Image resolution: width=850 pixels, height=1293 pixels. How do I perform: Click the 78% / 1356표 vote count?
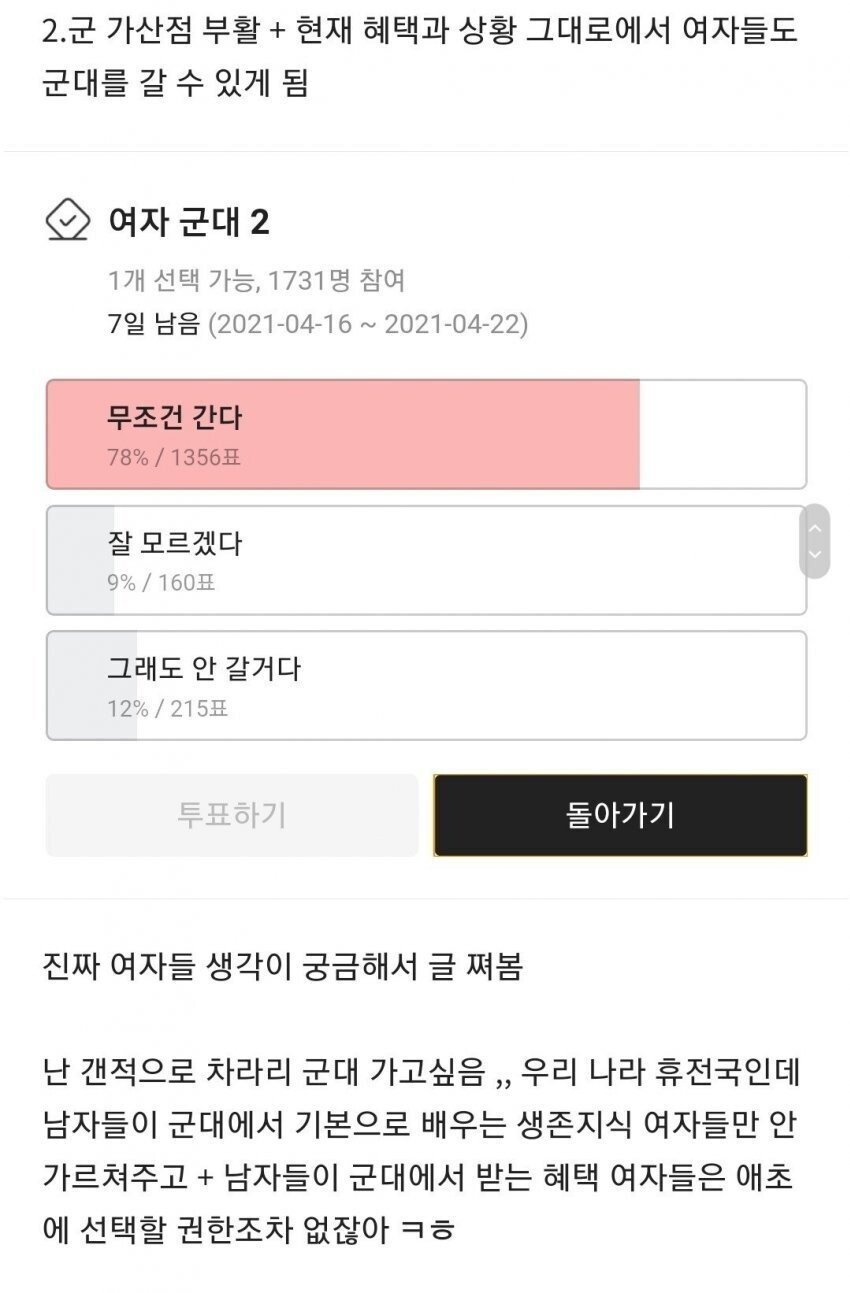[x=174, y=458]
